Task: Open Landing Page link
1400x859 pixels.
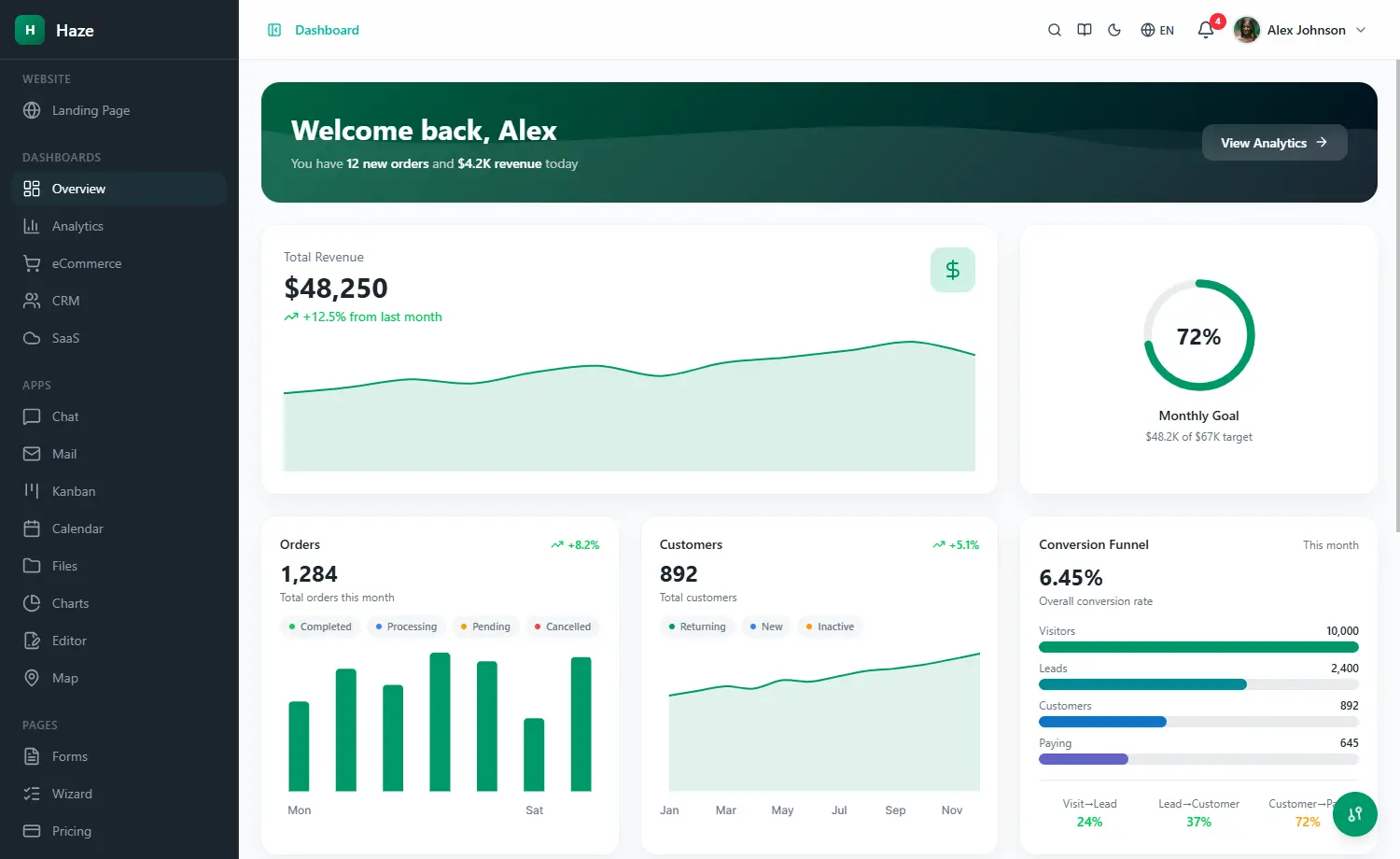Action: click(x=119, y=110)
